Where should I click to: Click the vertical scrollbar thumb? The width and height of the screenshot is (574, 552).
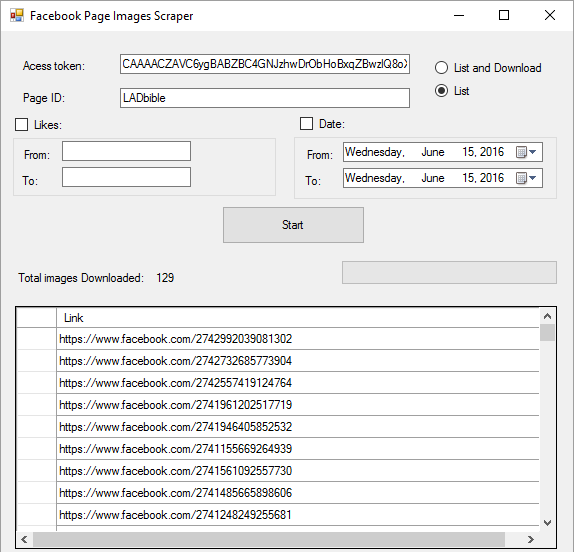[547, 332]
